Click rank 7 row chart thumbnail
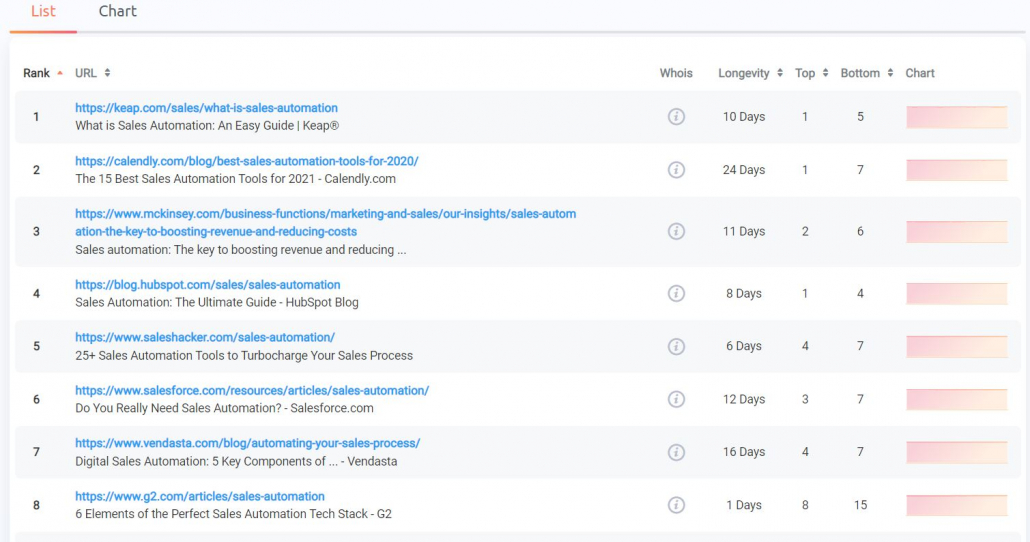 click(956, 452)
